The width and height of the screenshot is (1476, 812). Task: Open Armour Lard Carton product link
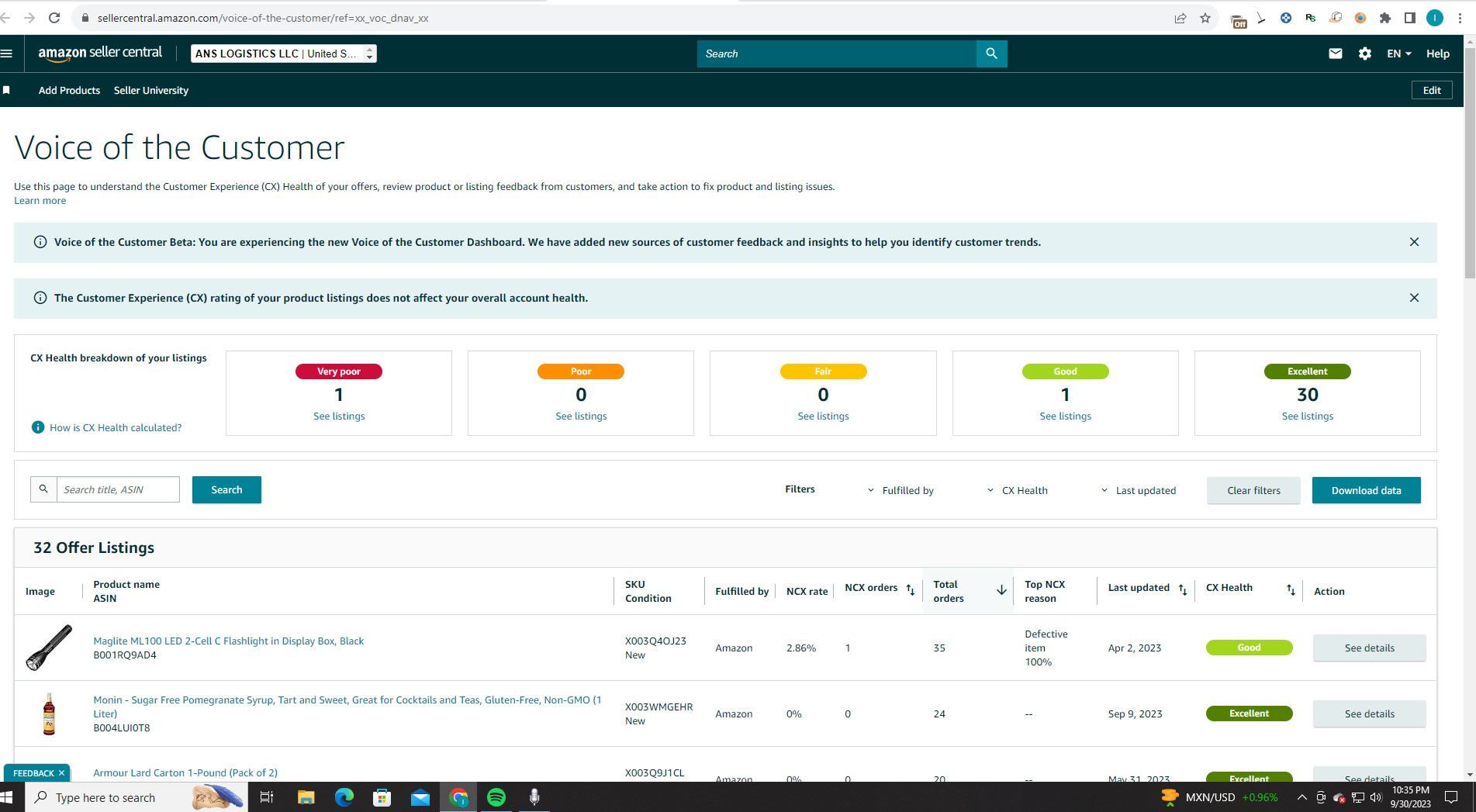[x=185, y=772]
